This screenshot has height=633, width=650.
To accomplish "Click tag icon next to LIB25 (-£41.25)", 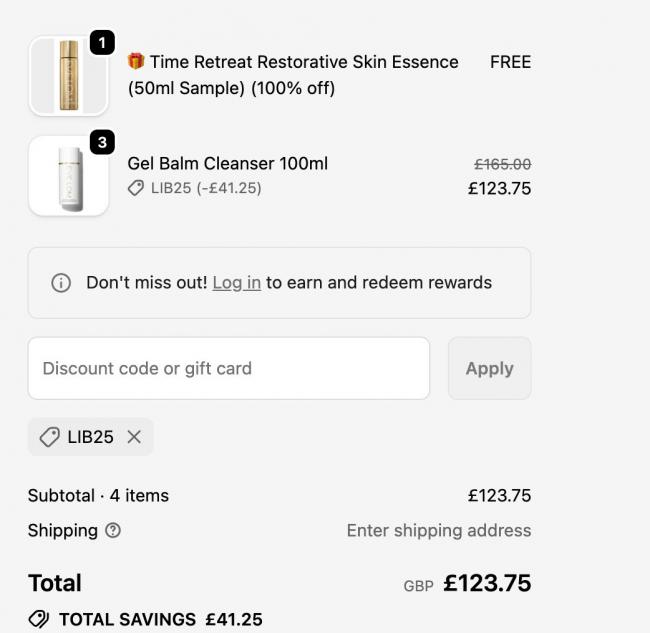I will 136,188.
